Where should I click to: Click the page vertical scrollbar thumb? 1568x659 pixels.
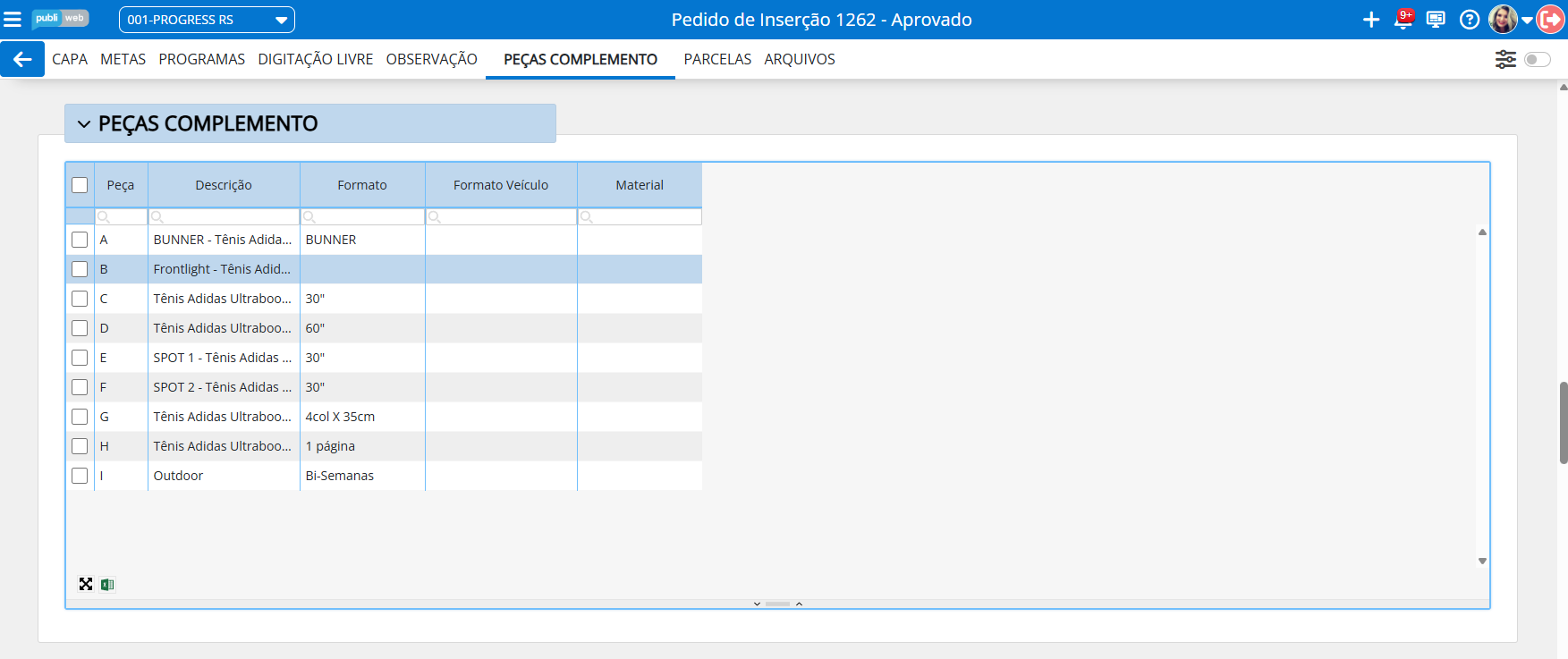1563,422
